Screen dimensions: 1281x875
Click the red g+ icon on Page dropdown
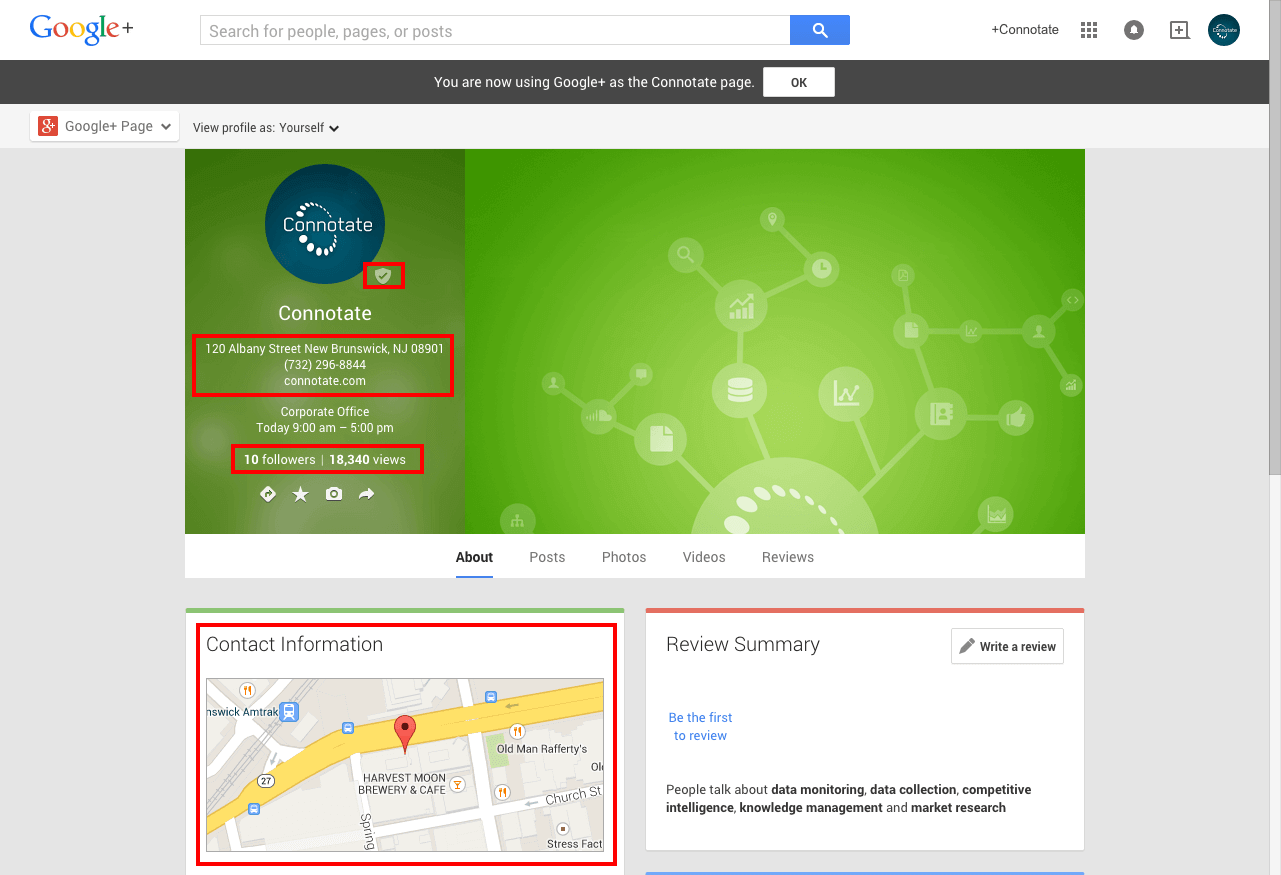(48, 126)
